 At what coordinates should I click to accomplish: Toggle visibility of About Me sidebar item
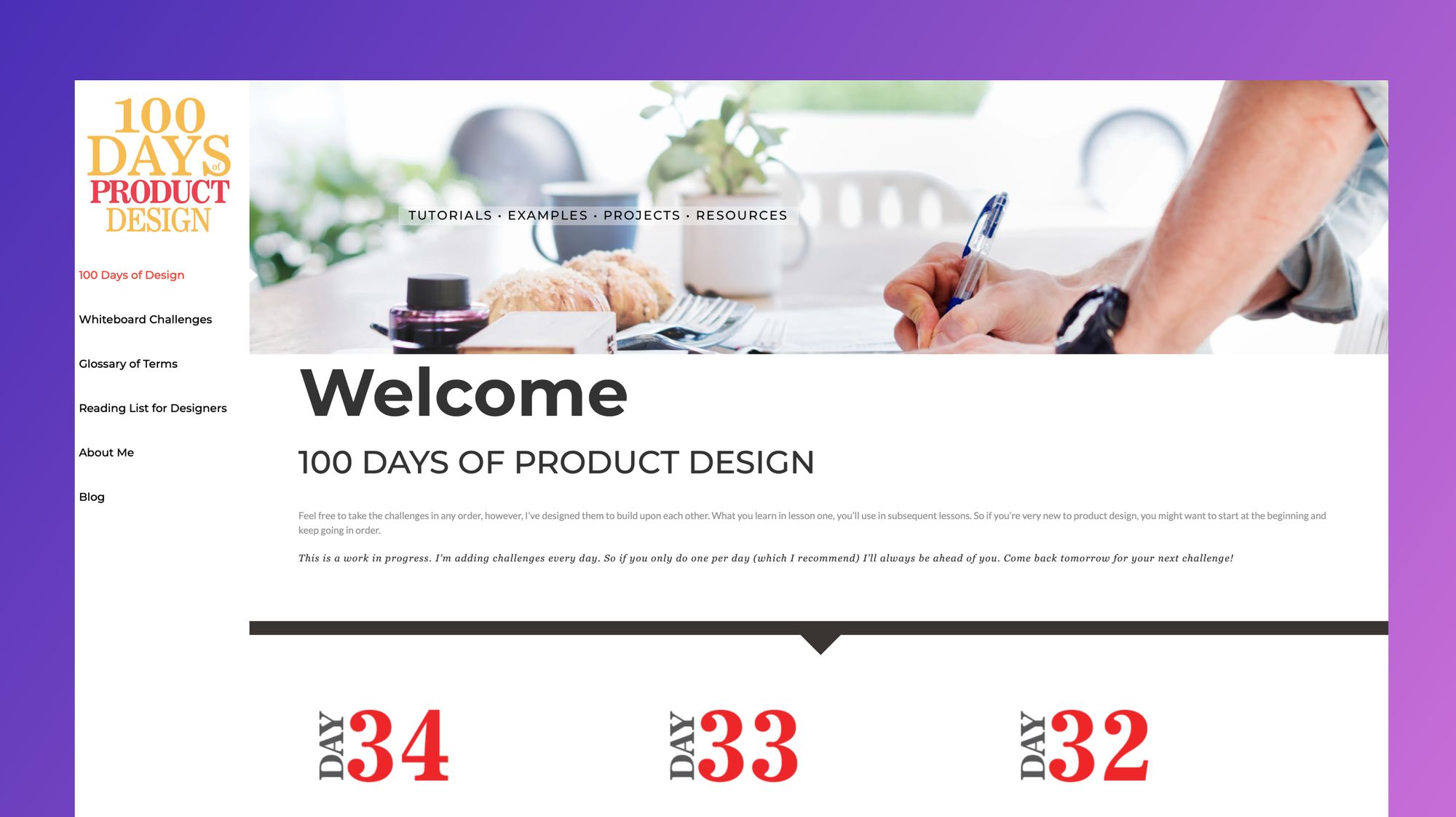(x=107, y=452)
